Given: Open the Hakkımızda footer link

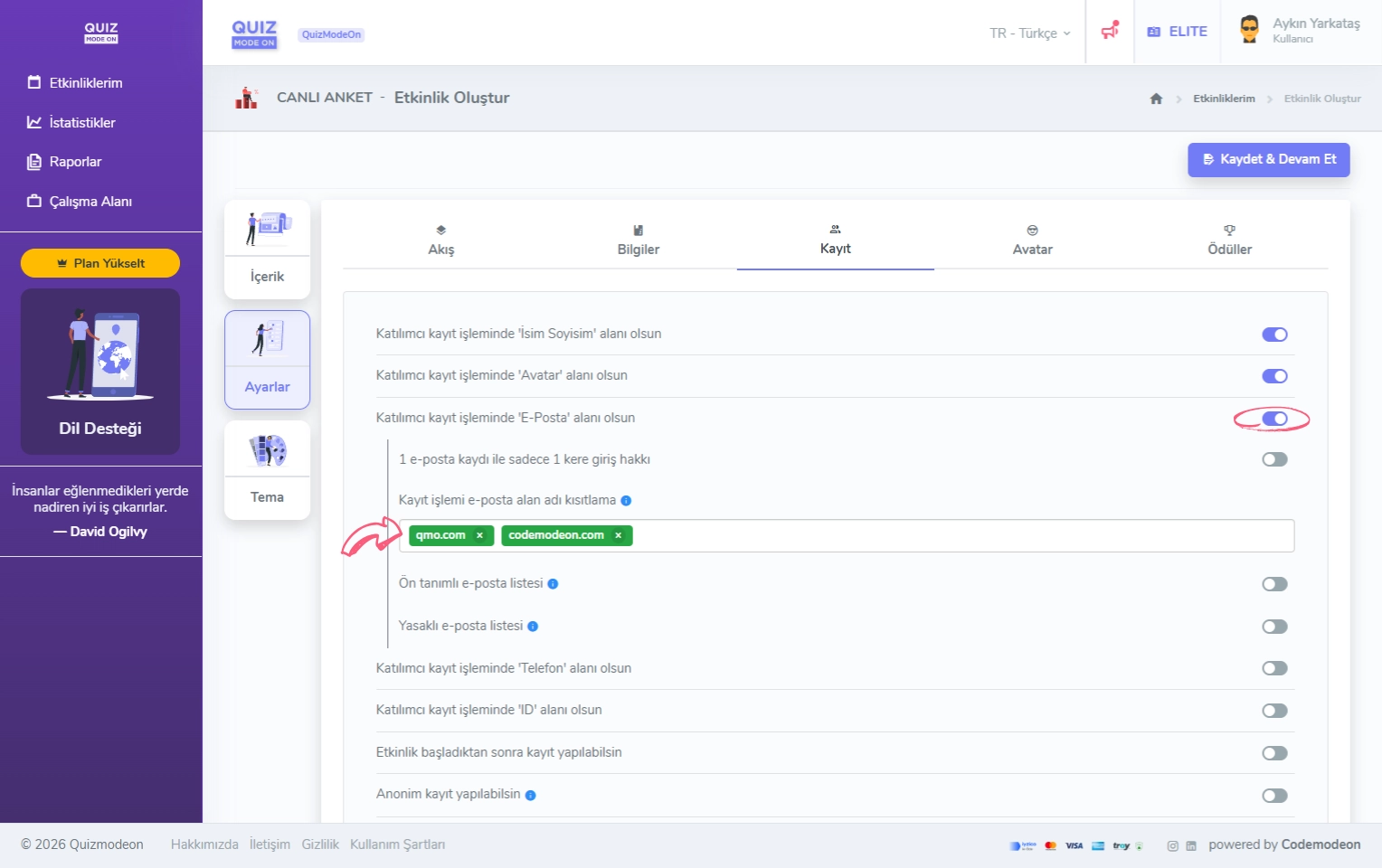Looking at the screenshot, I should (204, 844).
